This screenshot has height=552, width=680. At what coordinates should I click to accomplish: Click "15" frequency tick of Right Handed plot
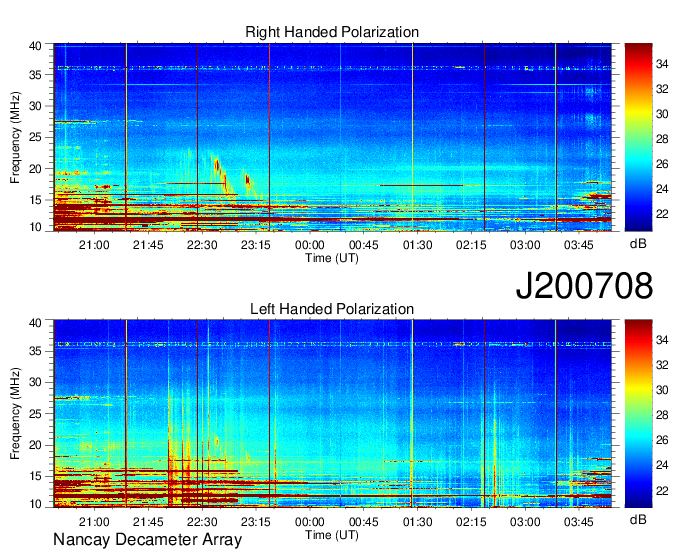tap(35, 200)
